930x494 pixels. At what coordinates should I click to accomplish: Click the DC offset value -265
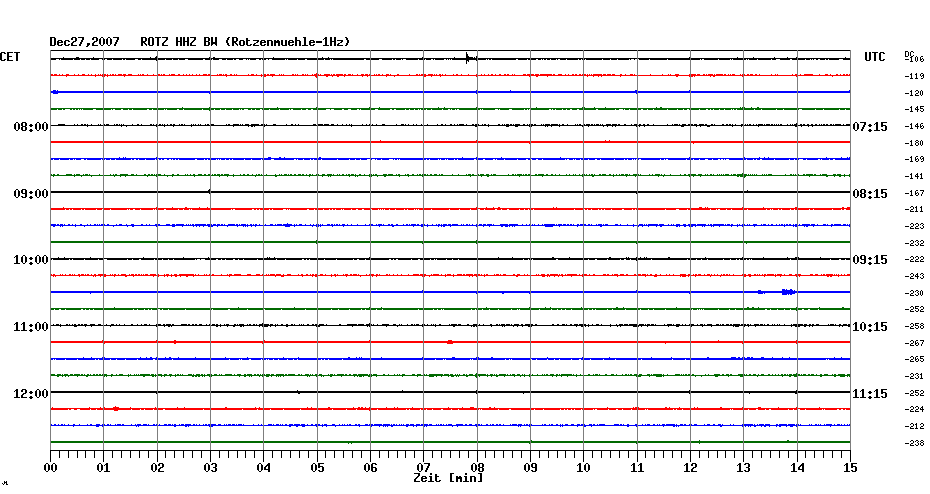[915, 359]
